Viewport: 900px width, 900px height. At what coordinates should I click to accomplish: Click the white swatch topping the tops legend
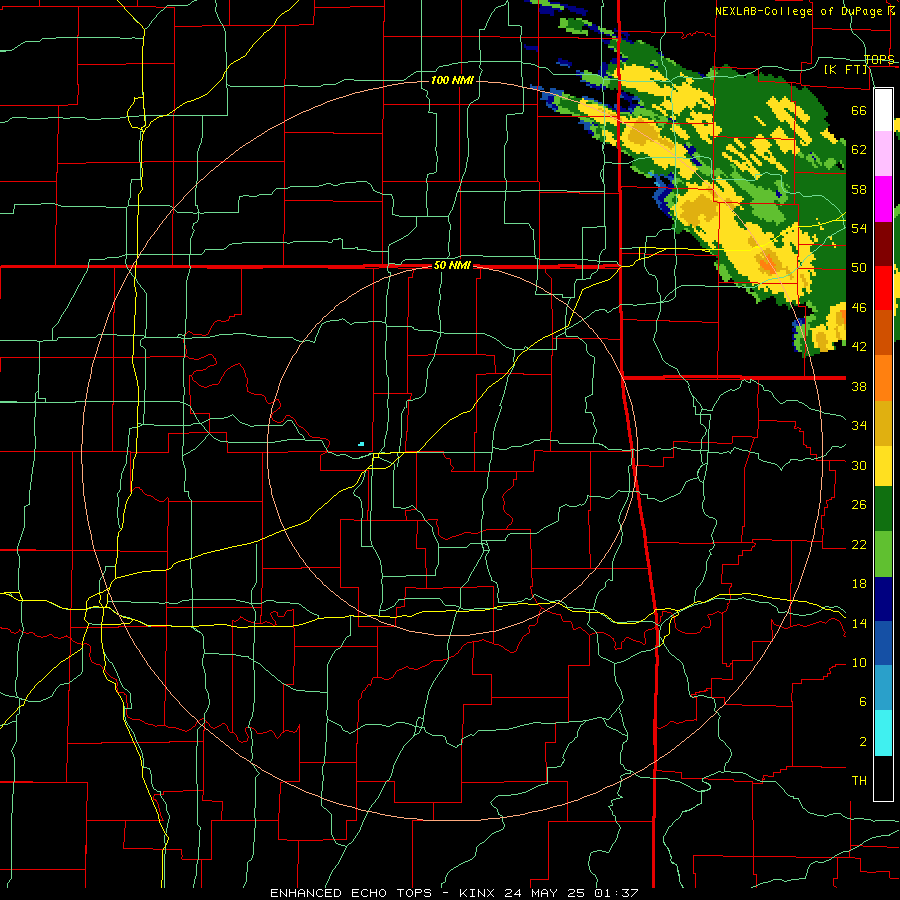pos(883,110)
